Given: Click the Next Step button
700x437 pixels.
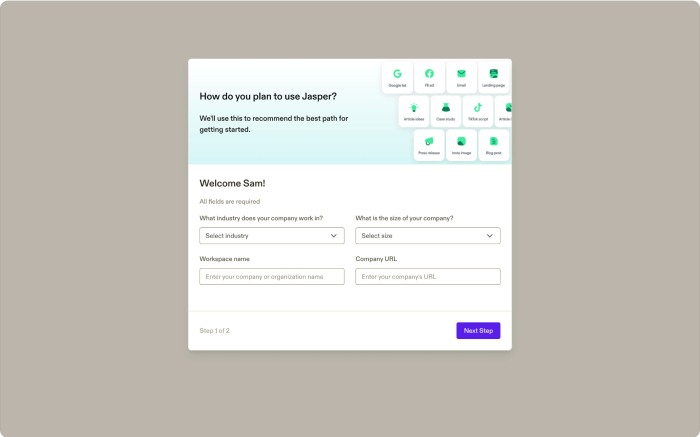Looking at the screenshot, I should click(478, 331).
